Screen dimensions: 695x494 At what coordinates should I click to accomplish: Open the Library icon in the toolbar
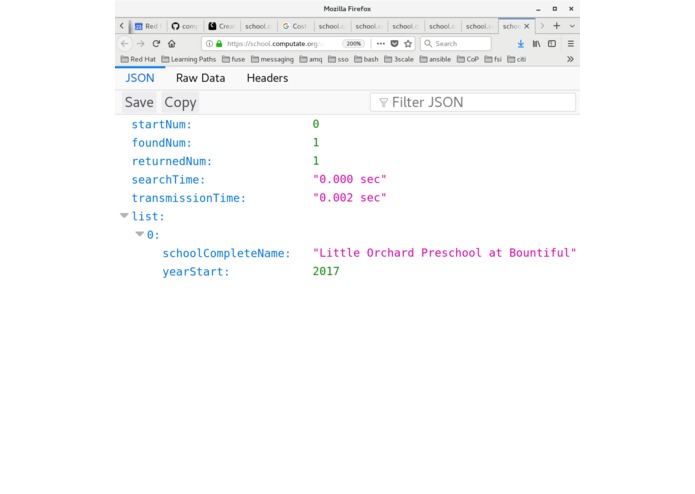point(536,43)
